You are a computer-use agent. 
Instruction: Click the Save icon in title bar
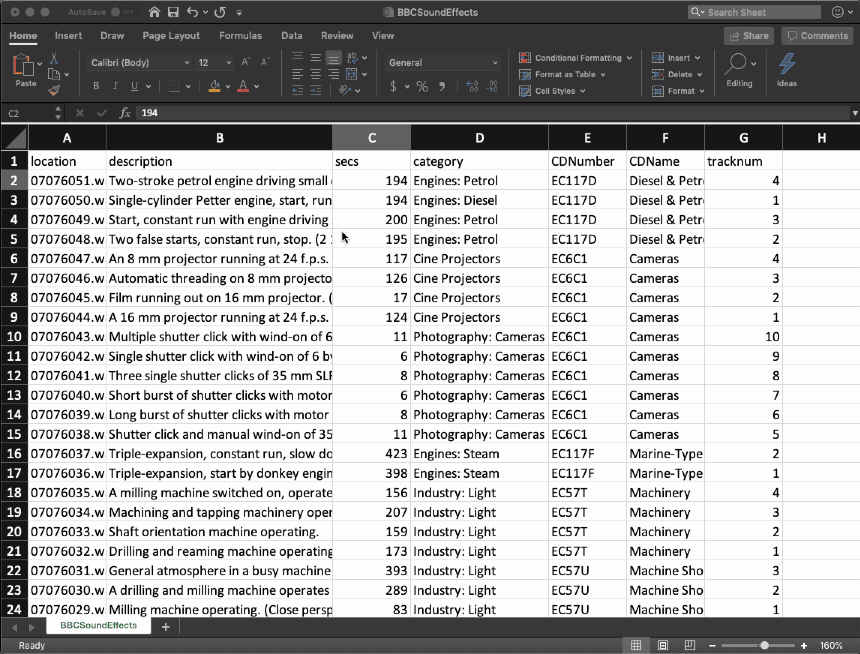coord(173,12)
